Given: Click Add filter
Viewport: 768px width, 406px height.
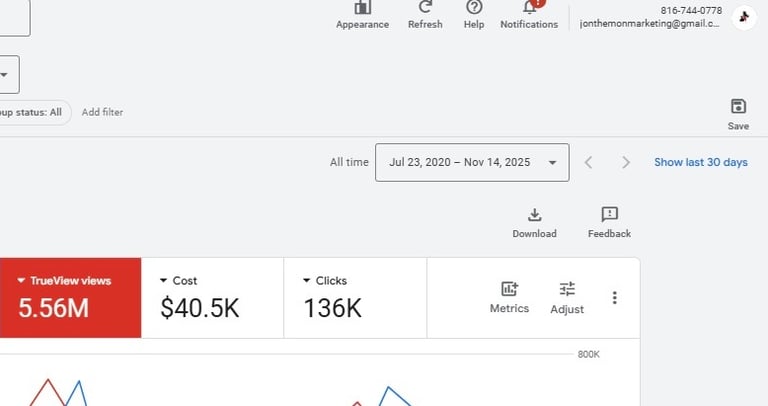Looking at the screenshot, I should click(x=102, y=113).
